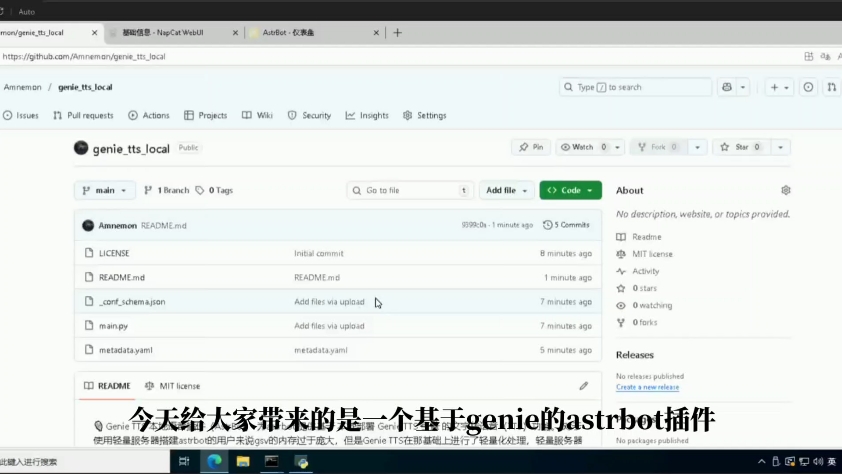Viewport: 842px width, 474px height.
Task: Click the Amnemon owner breadcrumb
Action: pyautogui.click(x=22, y=87)
